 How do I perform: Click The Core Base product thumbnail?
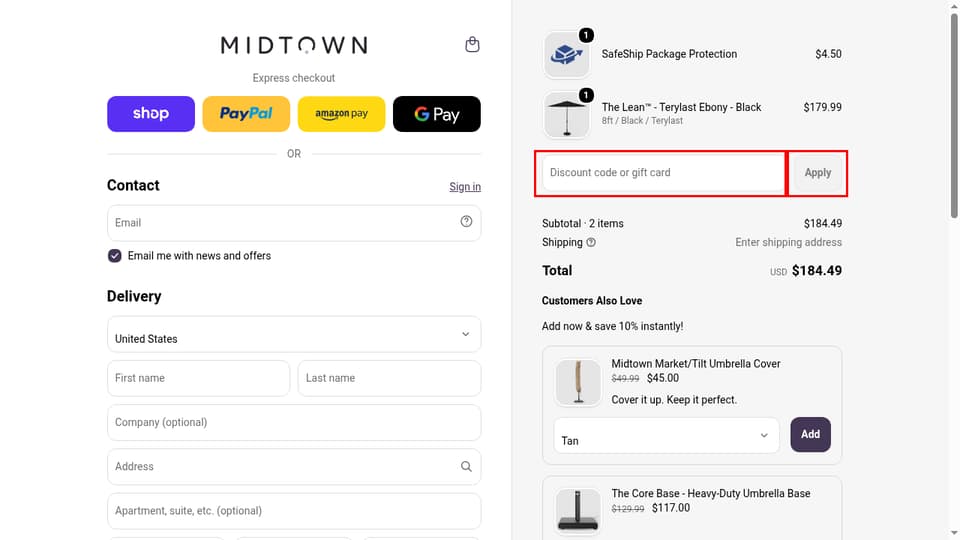578,512
